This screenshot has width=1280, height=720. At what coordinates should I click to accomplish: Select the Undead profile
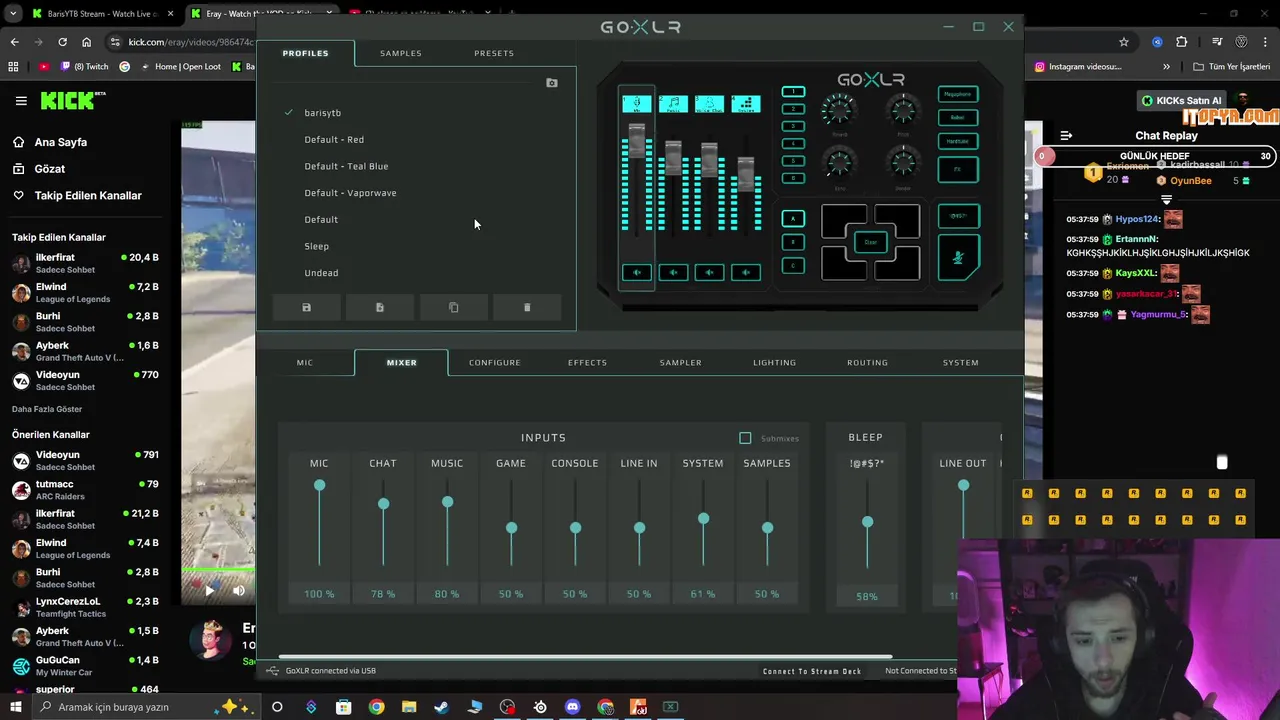click(321, 273)
